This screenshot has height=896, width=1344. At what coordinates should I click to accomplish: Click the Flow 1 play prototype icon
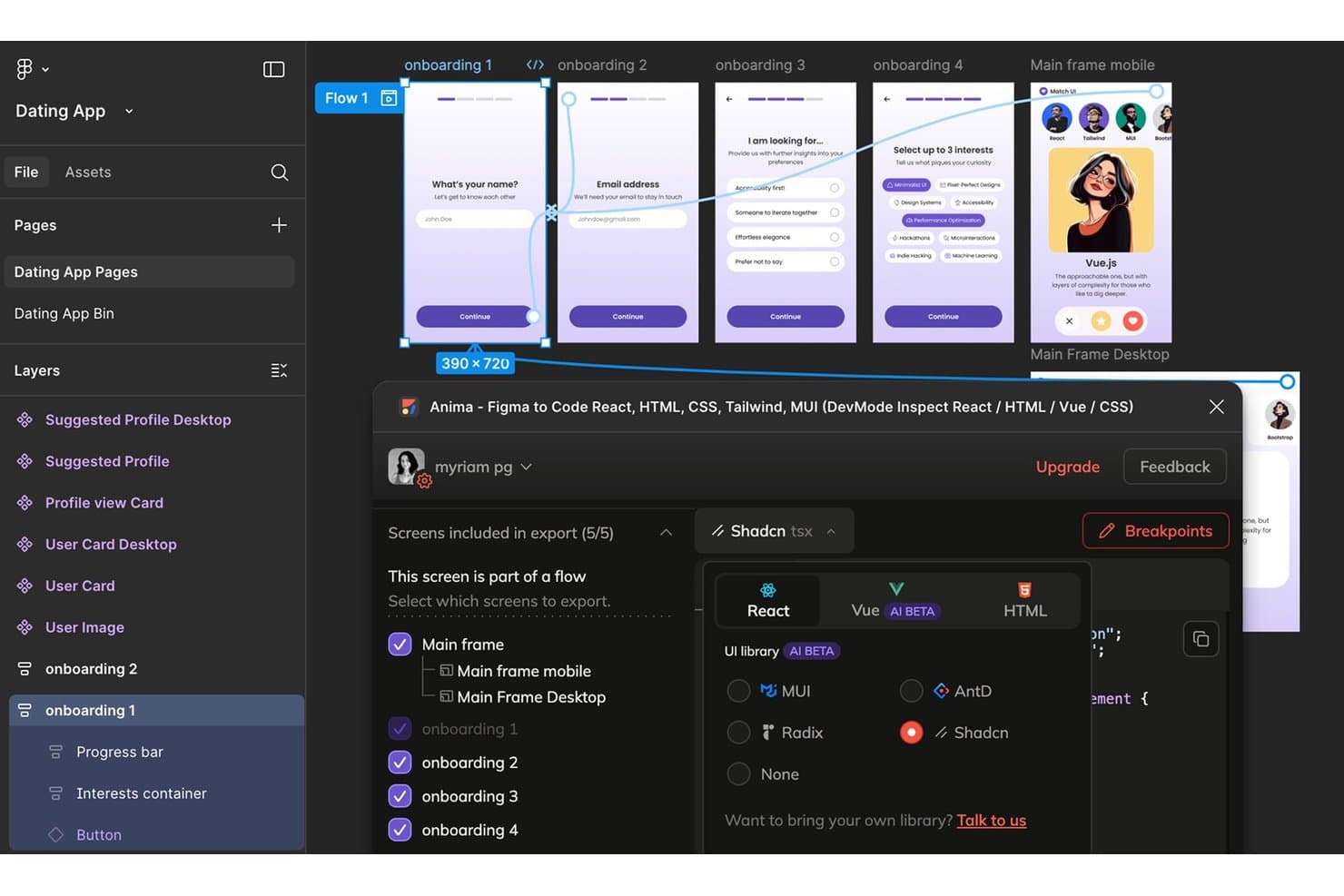[x=389, y=98]
